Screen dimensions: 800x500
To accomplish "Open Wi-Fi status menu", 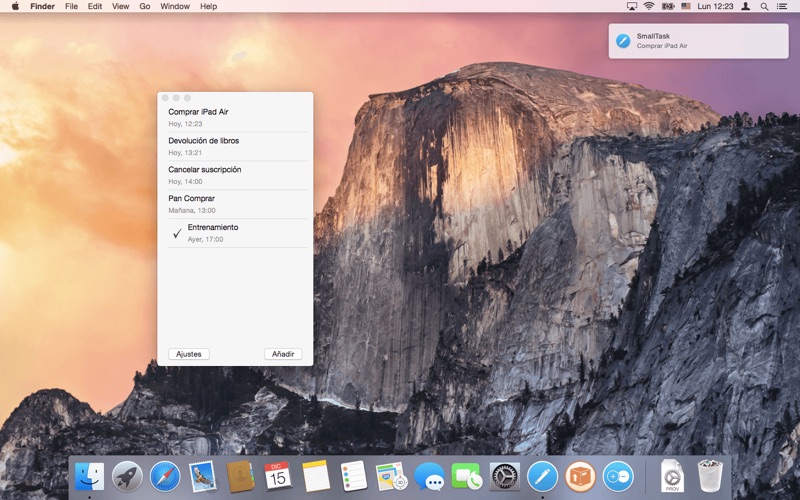I will point(649,6).
